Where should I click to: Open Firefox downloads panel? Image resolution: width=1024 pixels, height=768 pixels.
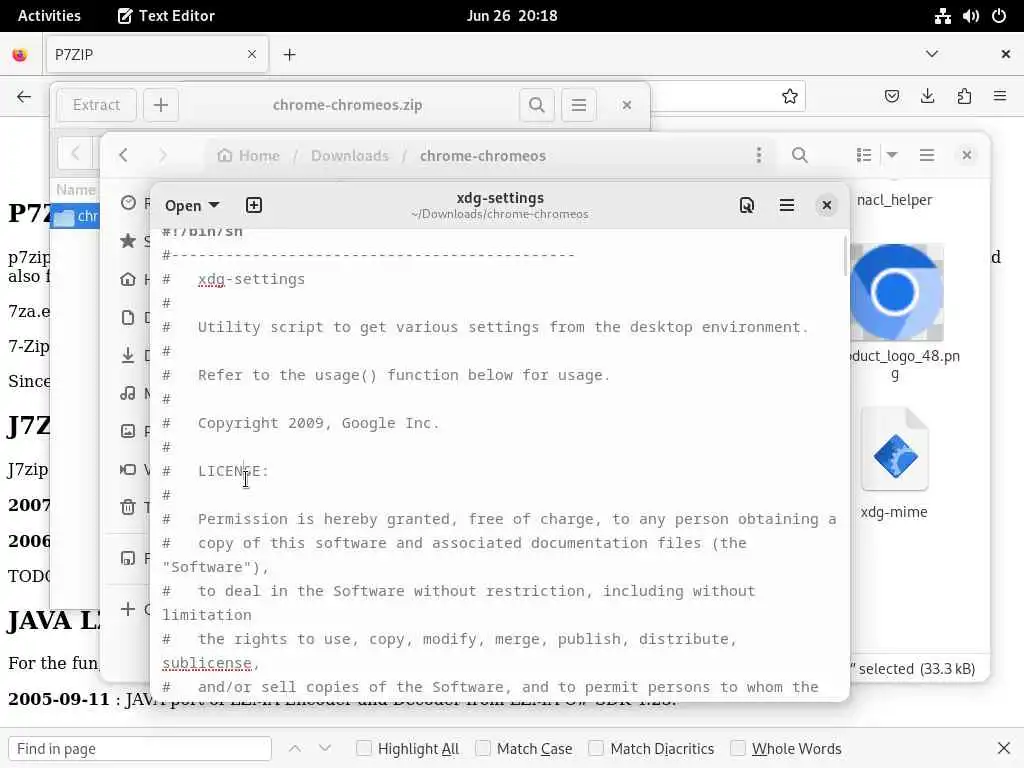927,97
